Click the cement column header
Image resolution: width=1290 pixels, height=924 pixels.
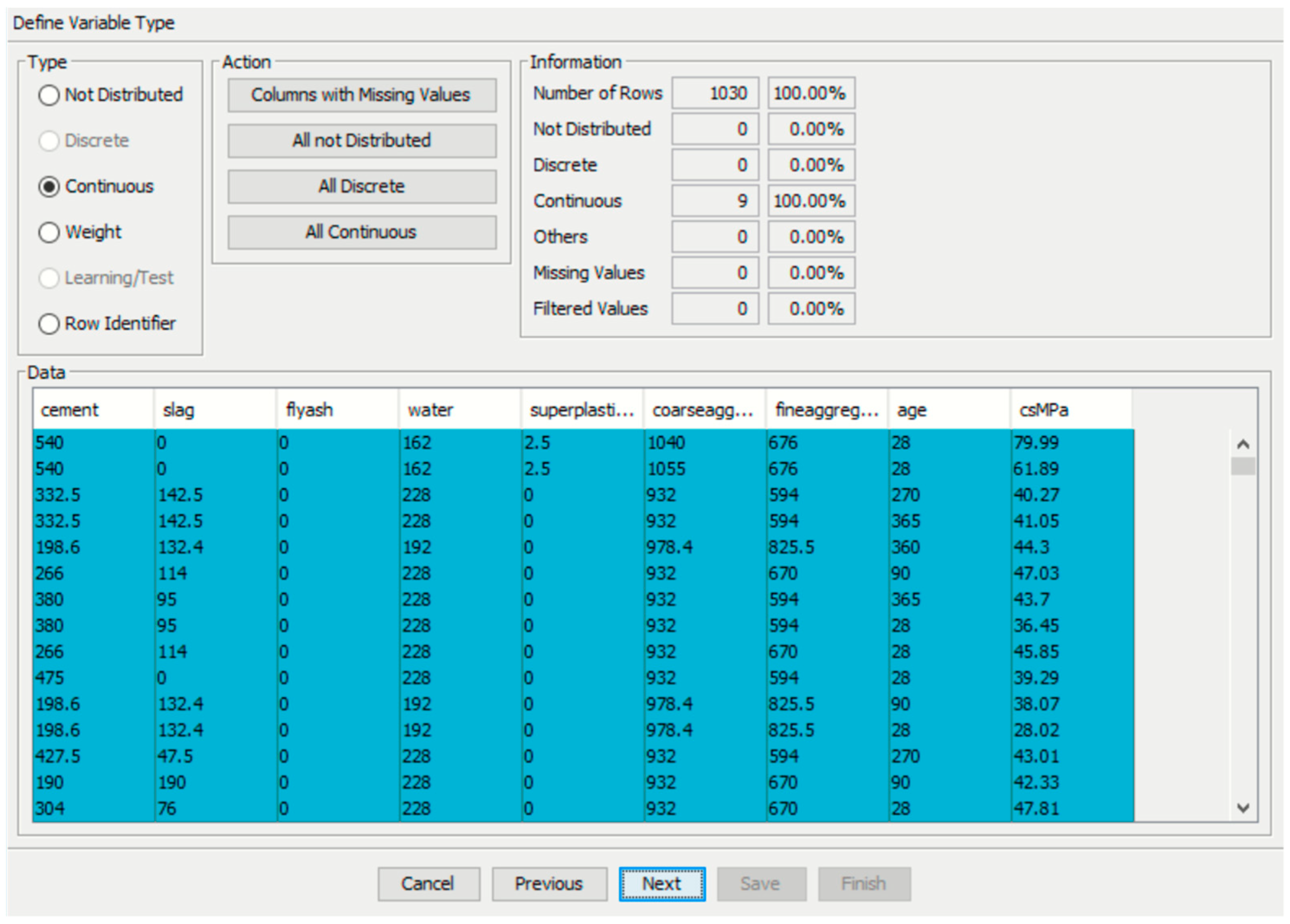[93, 410]
